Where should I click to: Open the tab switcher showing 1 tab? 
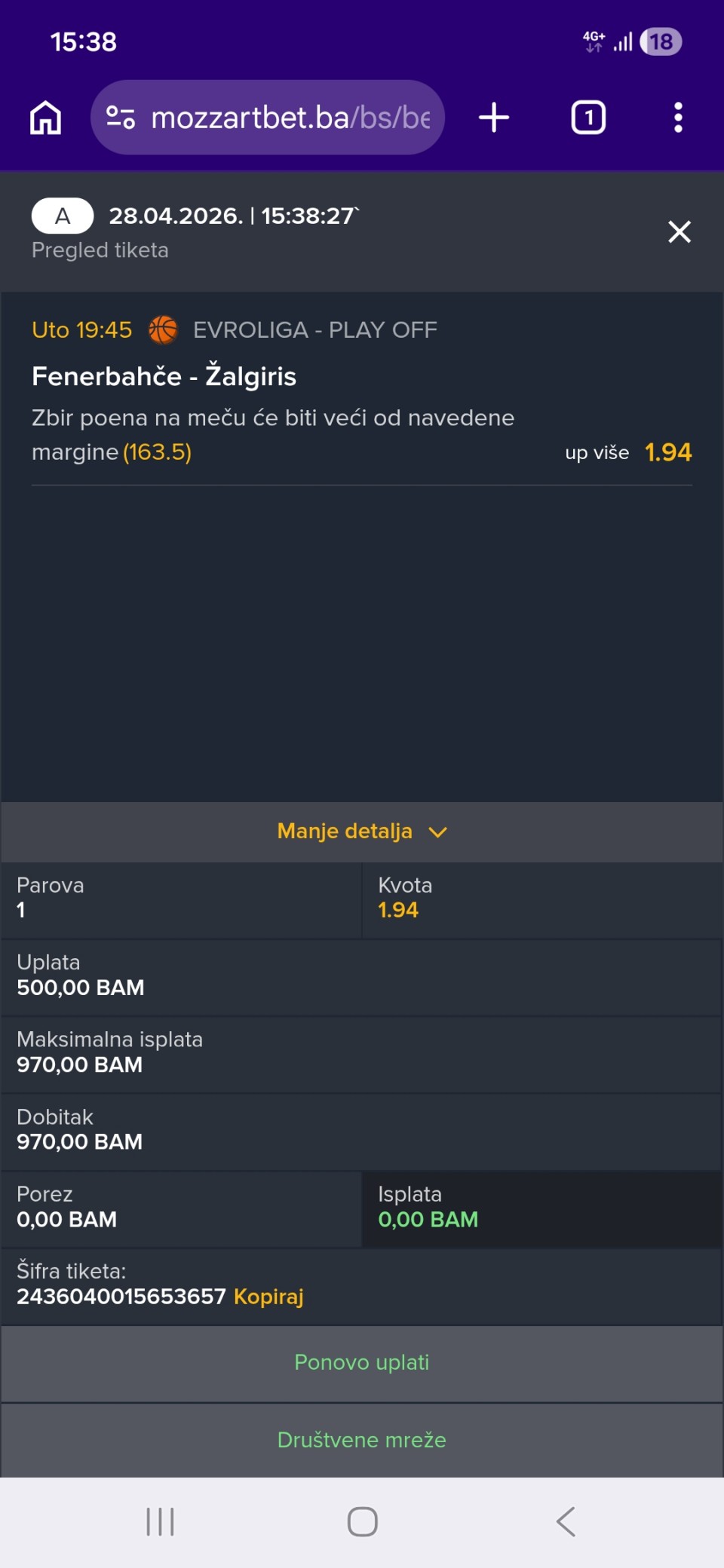point(588,118)
